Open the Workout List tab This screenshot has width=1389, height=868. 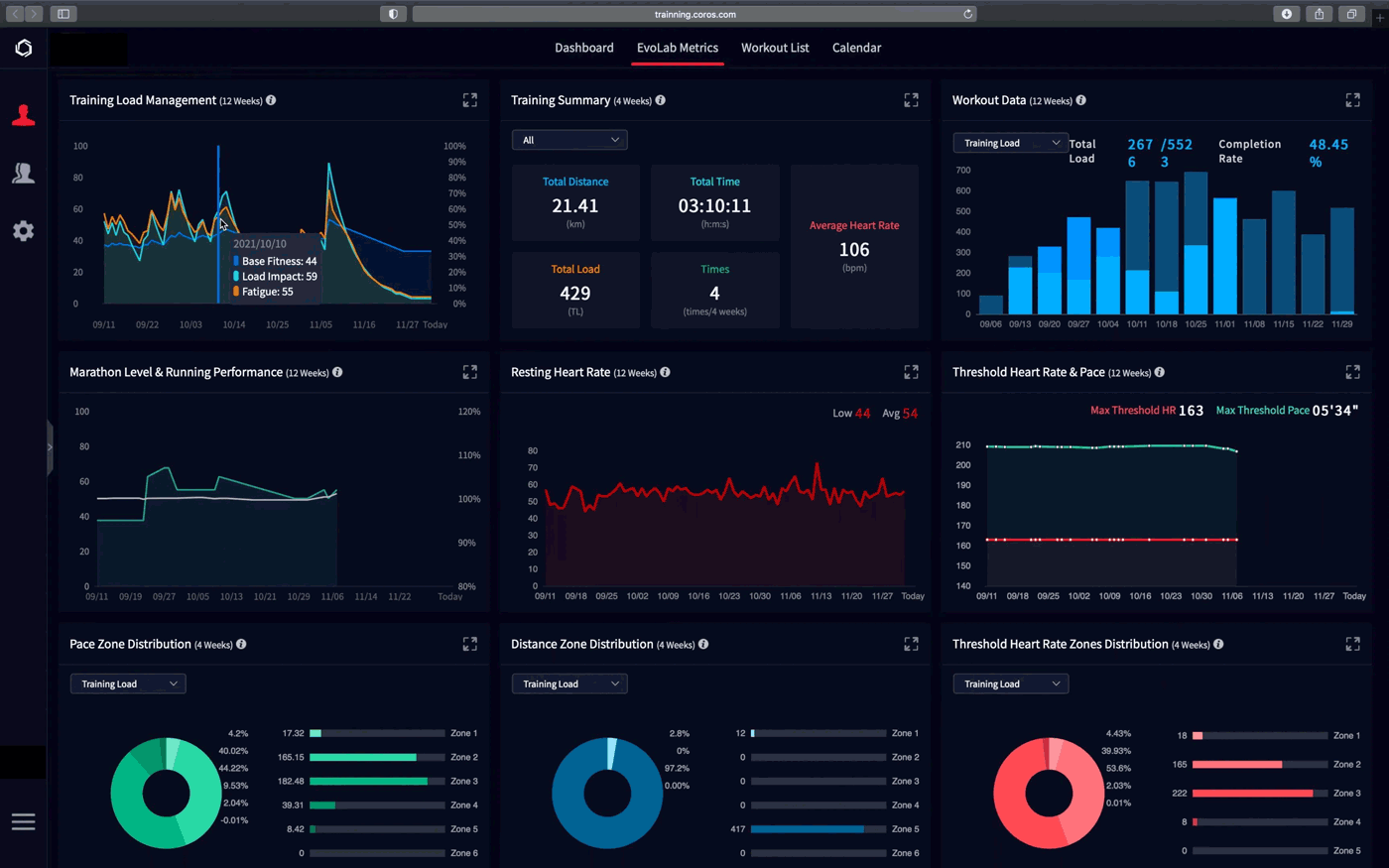(x=775, y=48)
